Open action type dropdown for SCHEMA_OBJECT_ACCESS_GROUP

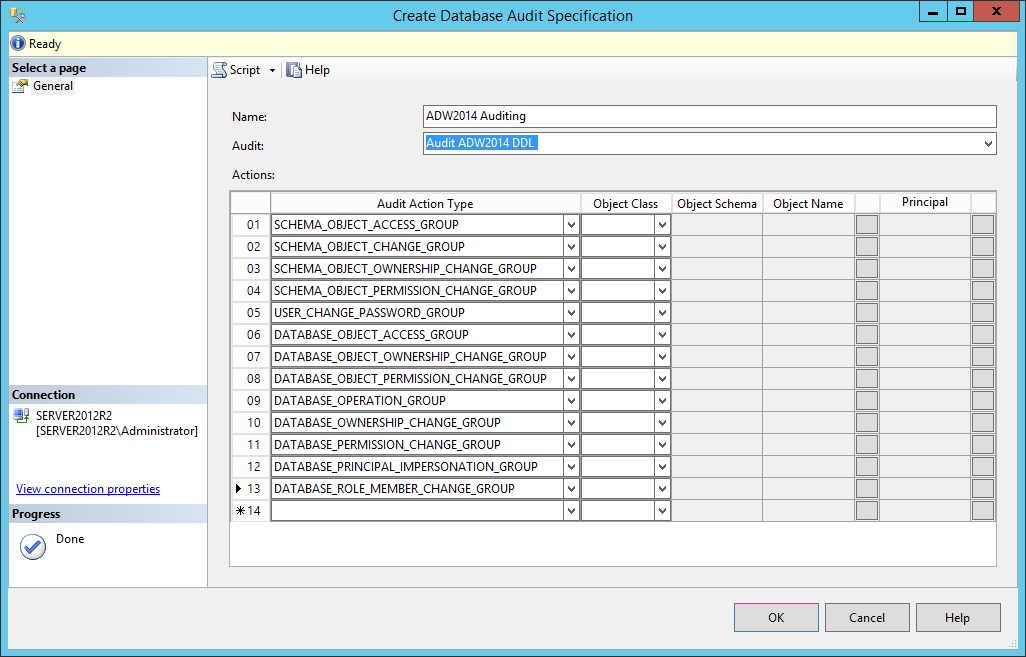[571, 225]
